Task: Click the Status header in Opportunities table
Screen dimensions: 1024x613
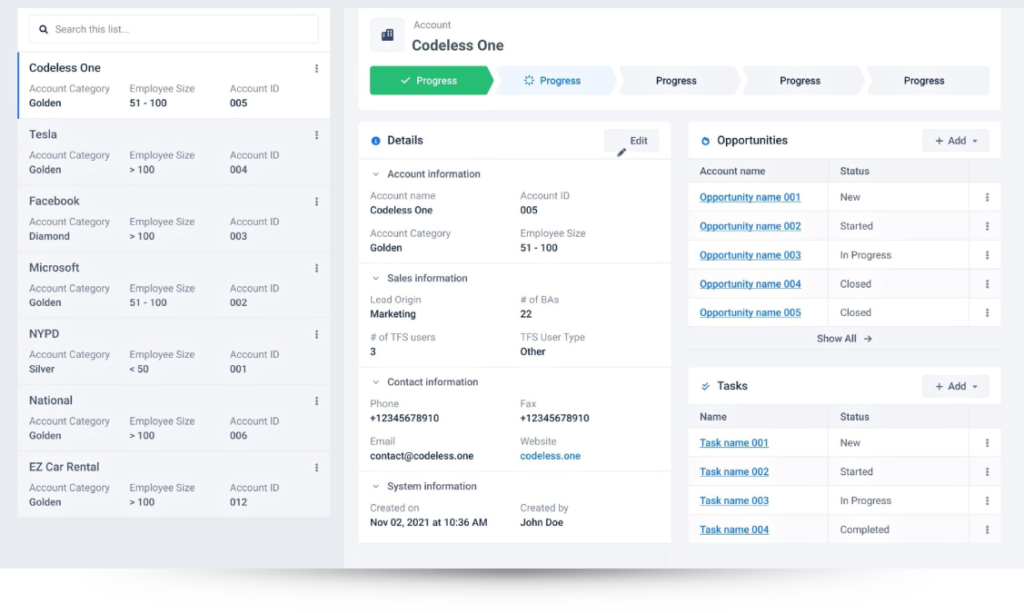Action: click(854, 171)
